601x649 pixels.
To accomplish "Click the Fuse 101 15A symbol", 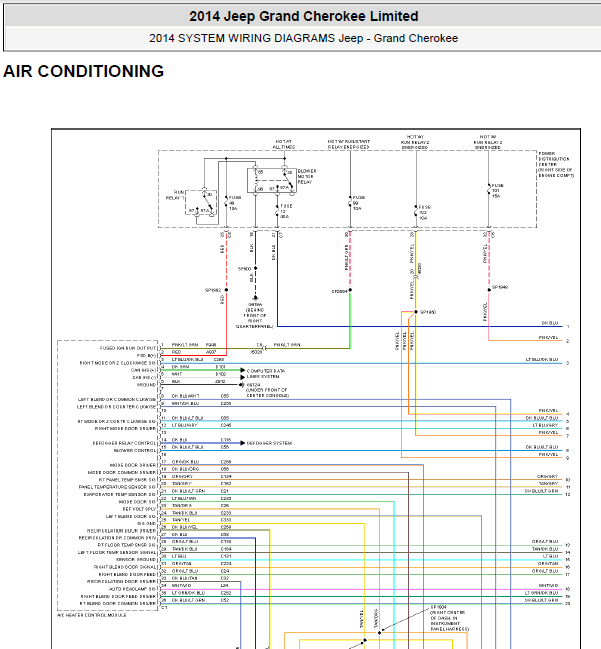I will coord(489,189).
